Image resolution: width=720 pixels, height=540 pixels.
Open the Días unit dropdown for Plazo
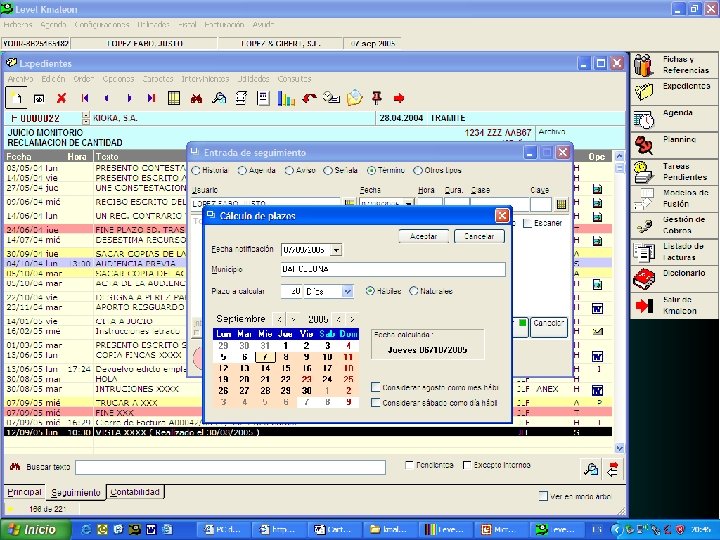coord(347,291)
